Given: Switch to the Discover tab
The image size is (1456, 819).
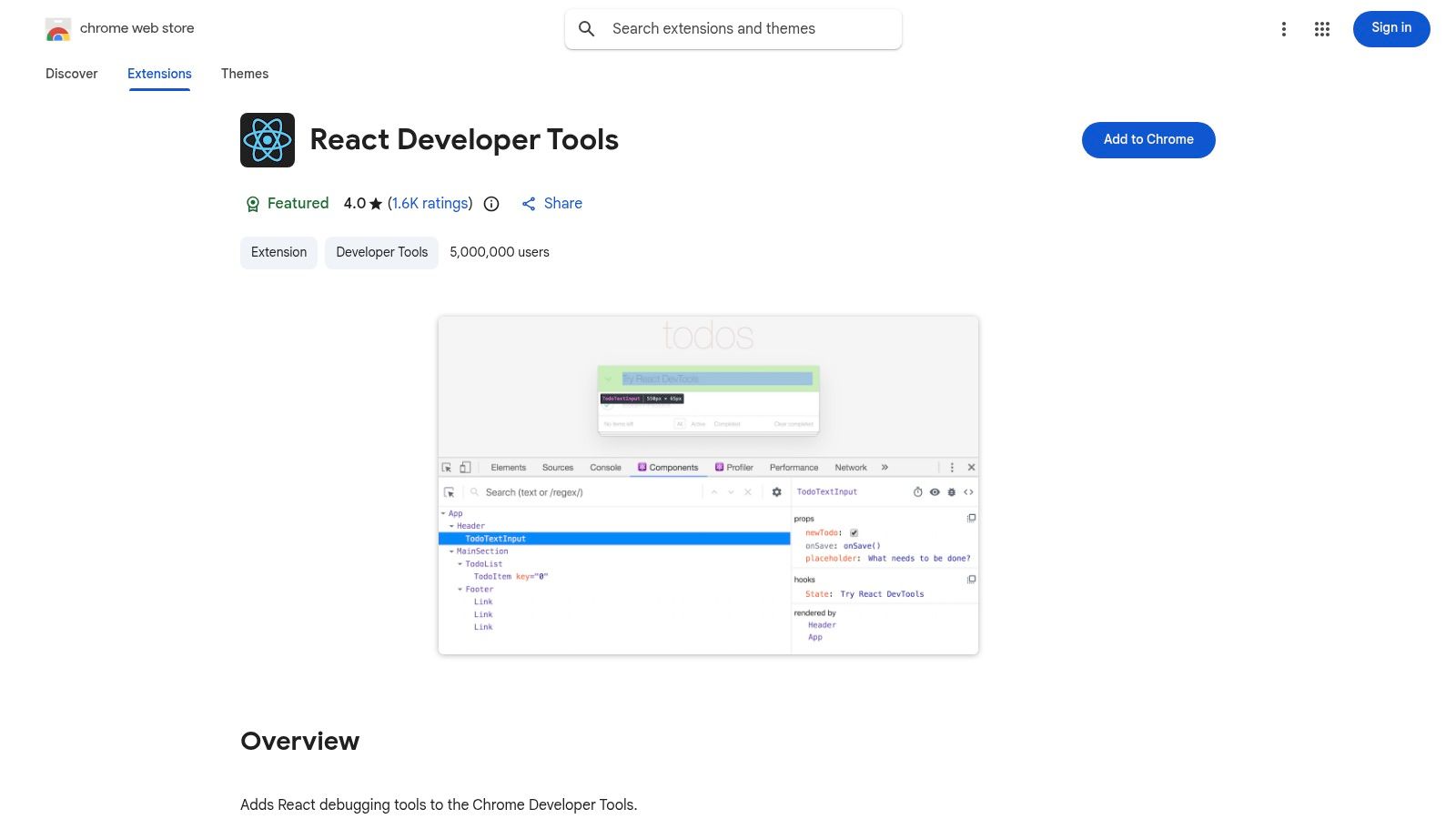Looking at the screenshot, I should (71, 74).
